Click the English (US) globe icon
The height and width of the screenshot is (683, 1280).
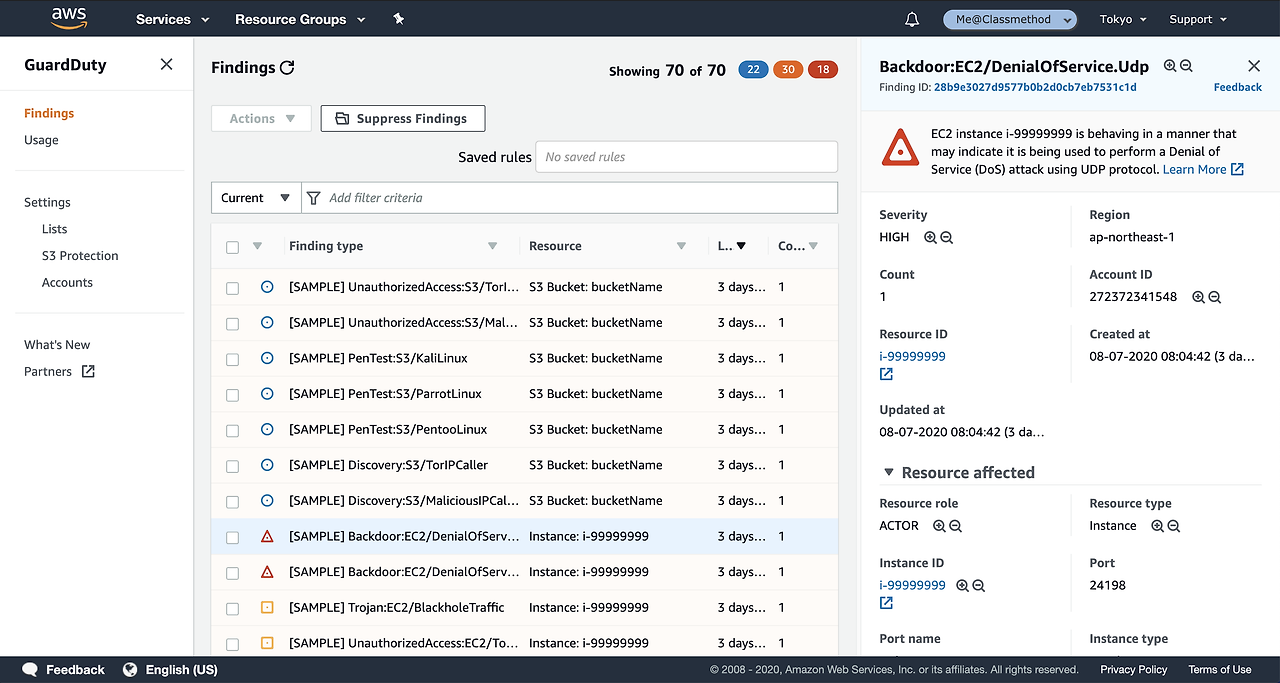tap(130, 669)
